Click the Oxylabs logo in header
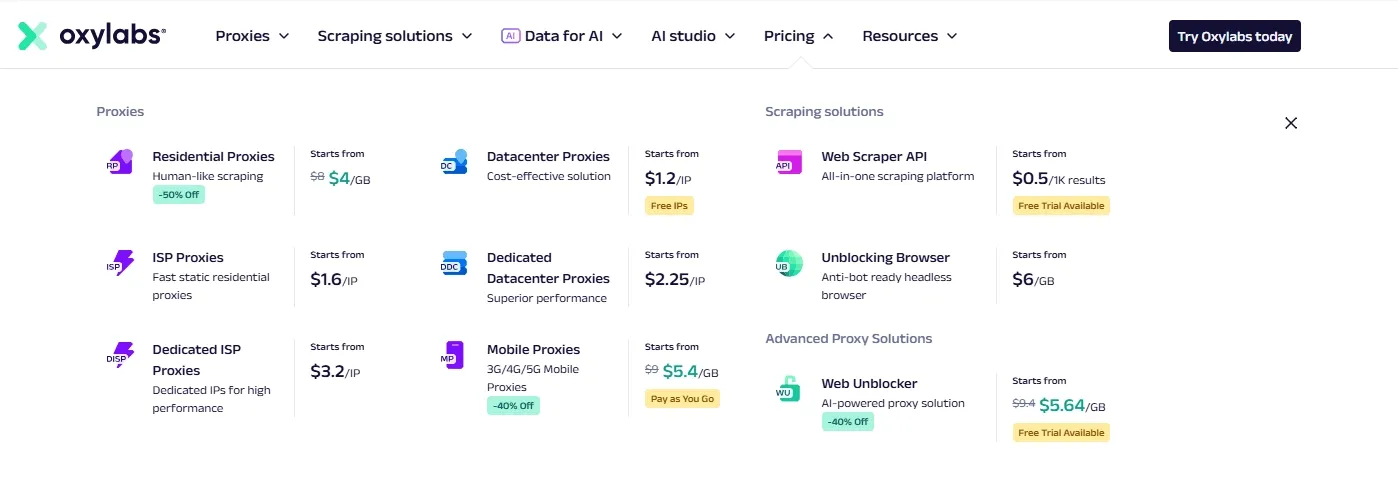The width and height of the screenshot is (1398, 479). coord(92,36)
